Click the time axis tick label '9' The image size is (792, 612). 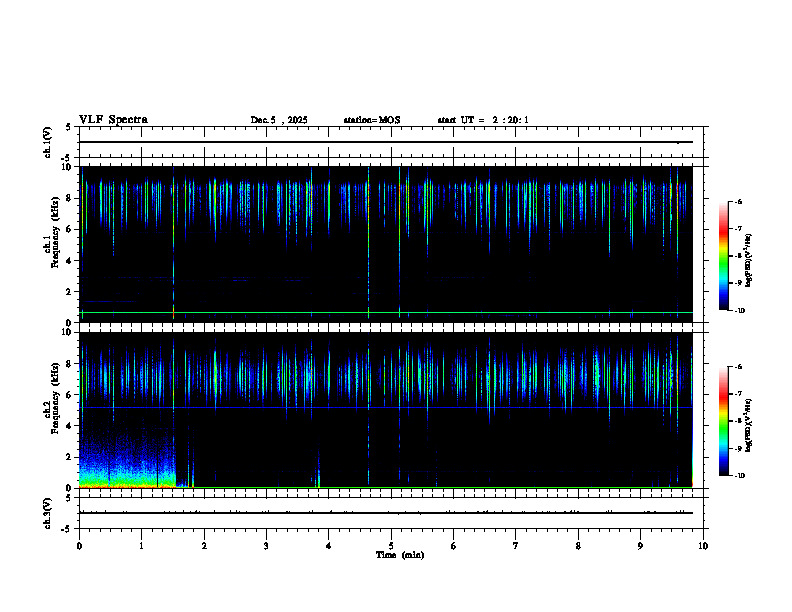click(640, 546)
